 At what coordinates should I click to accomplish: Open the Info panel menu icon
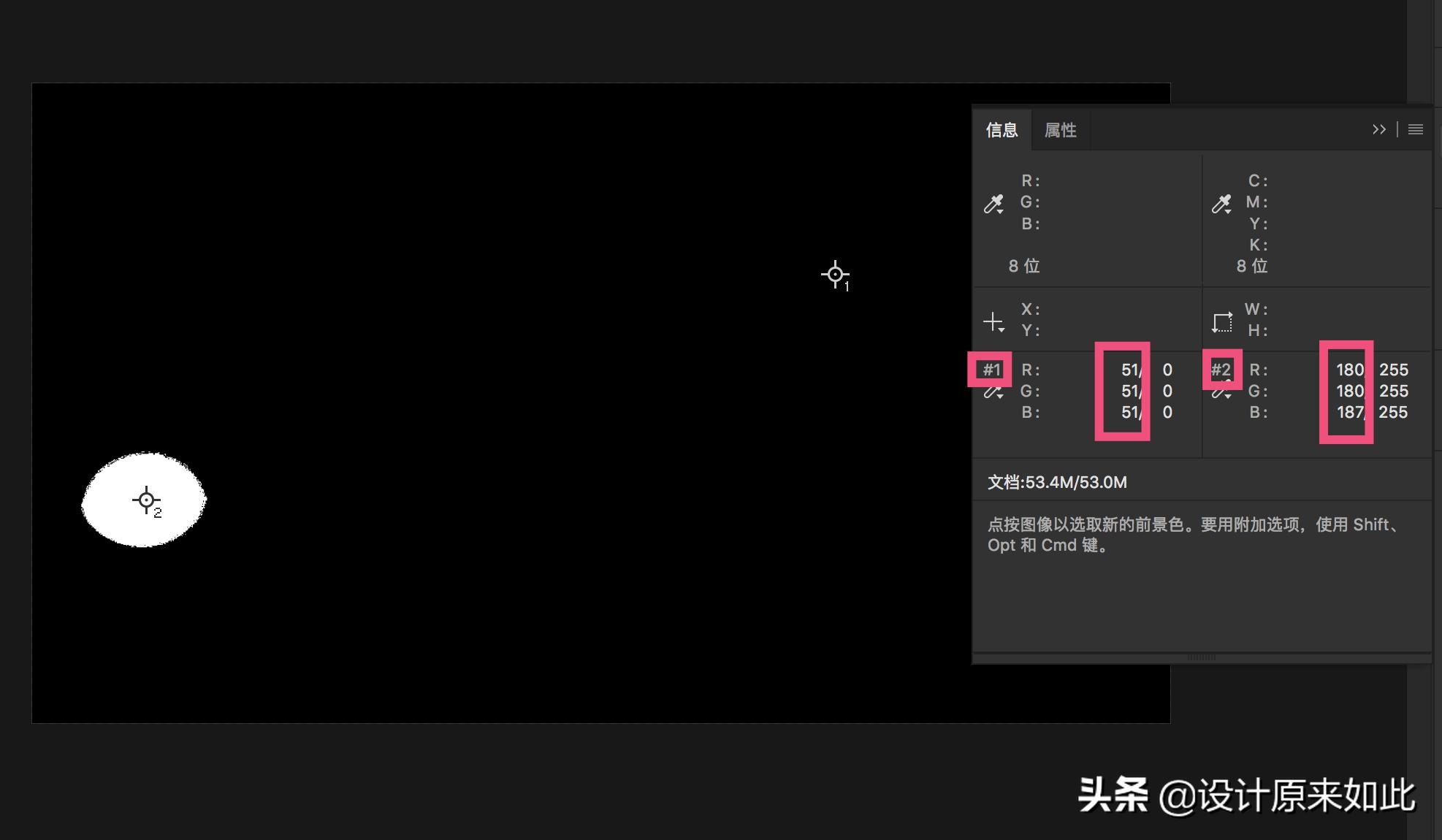[1416, 129]
